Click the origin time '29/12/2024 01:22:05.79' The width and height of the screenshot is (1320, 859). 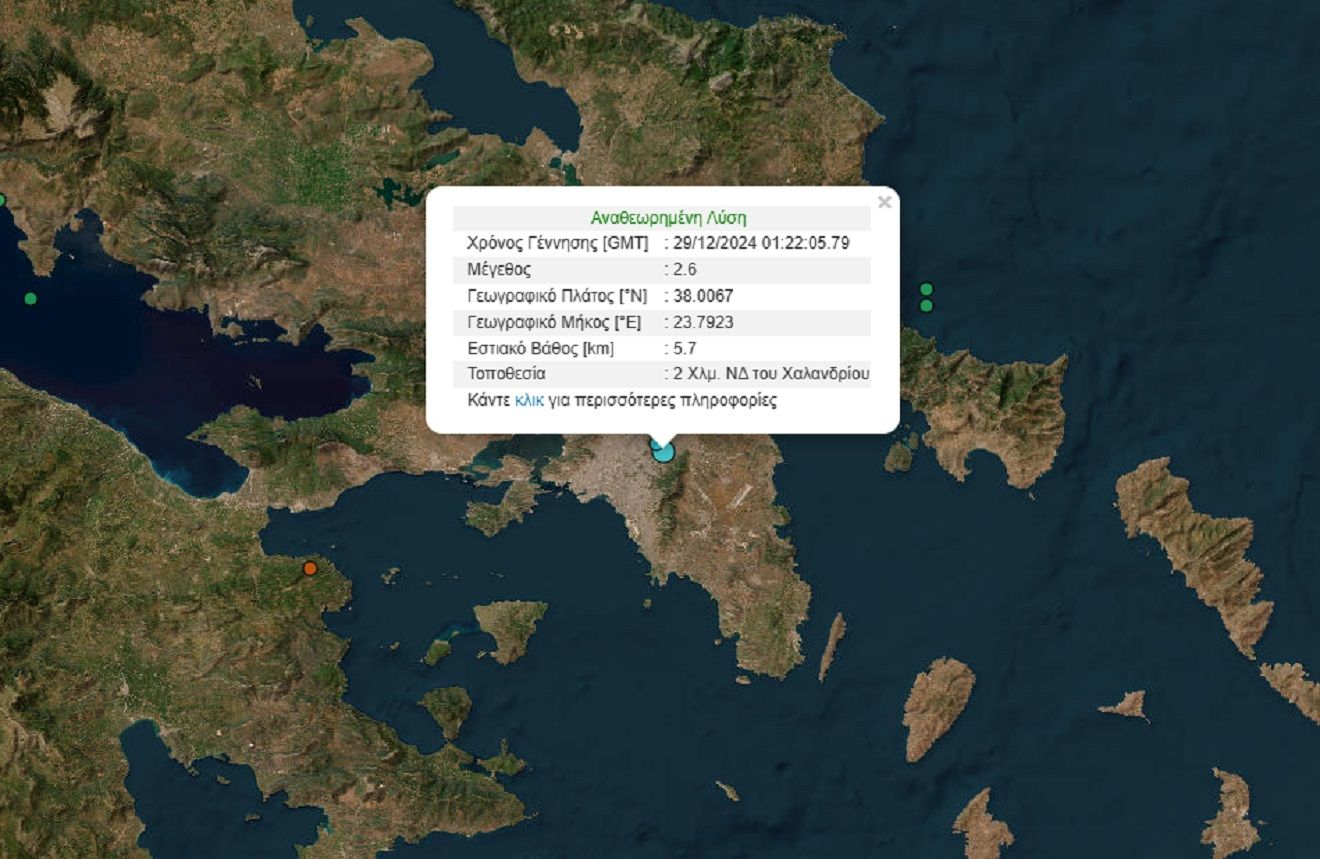click(762, 243)
